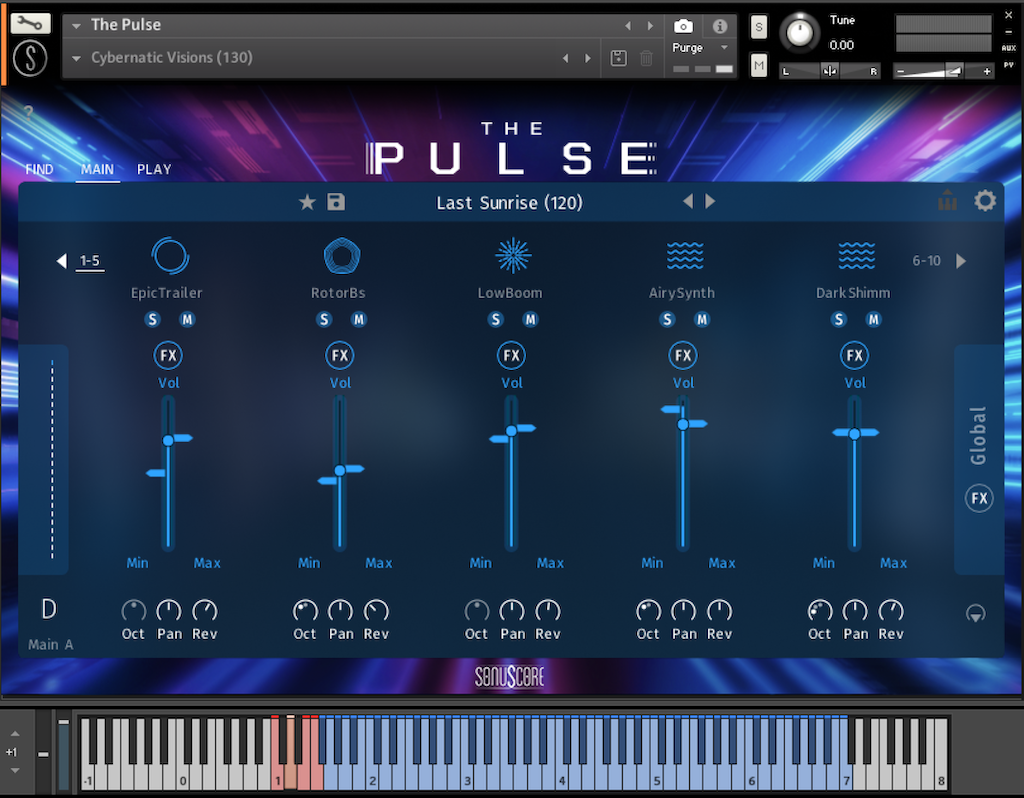Solo the LowBoom channel
The width and height of the screenshot is (1024, 798).
tap(496, 319)
